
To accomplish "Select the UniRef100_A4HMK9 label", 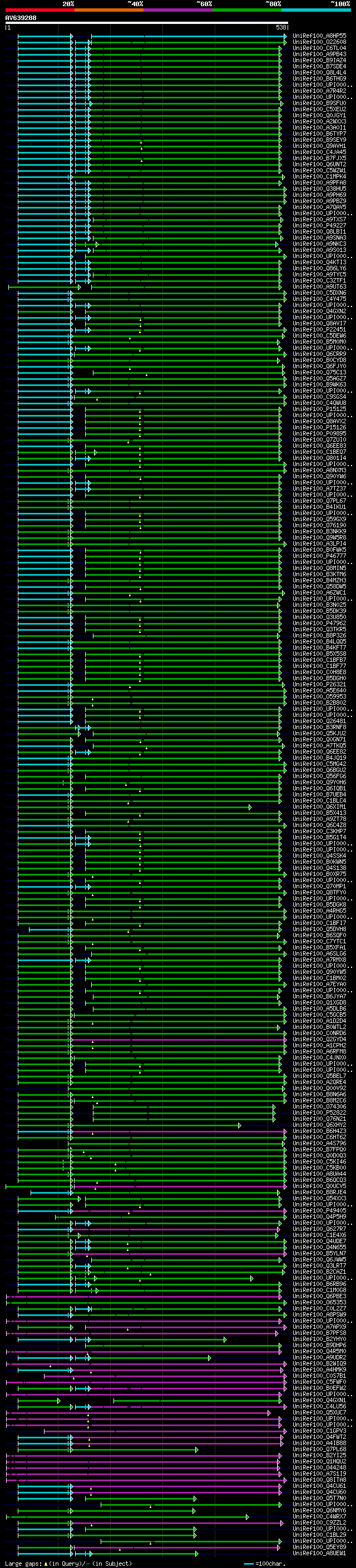I will (319, 1370).
